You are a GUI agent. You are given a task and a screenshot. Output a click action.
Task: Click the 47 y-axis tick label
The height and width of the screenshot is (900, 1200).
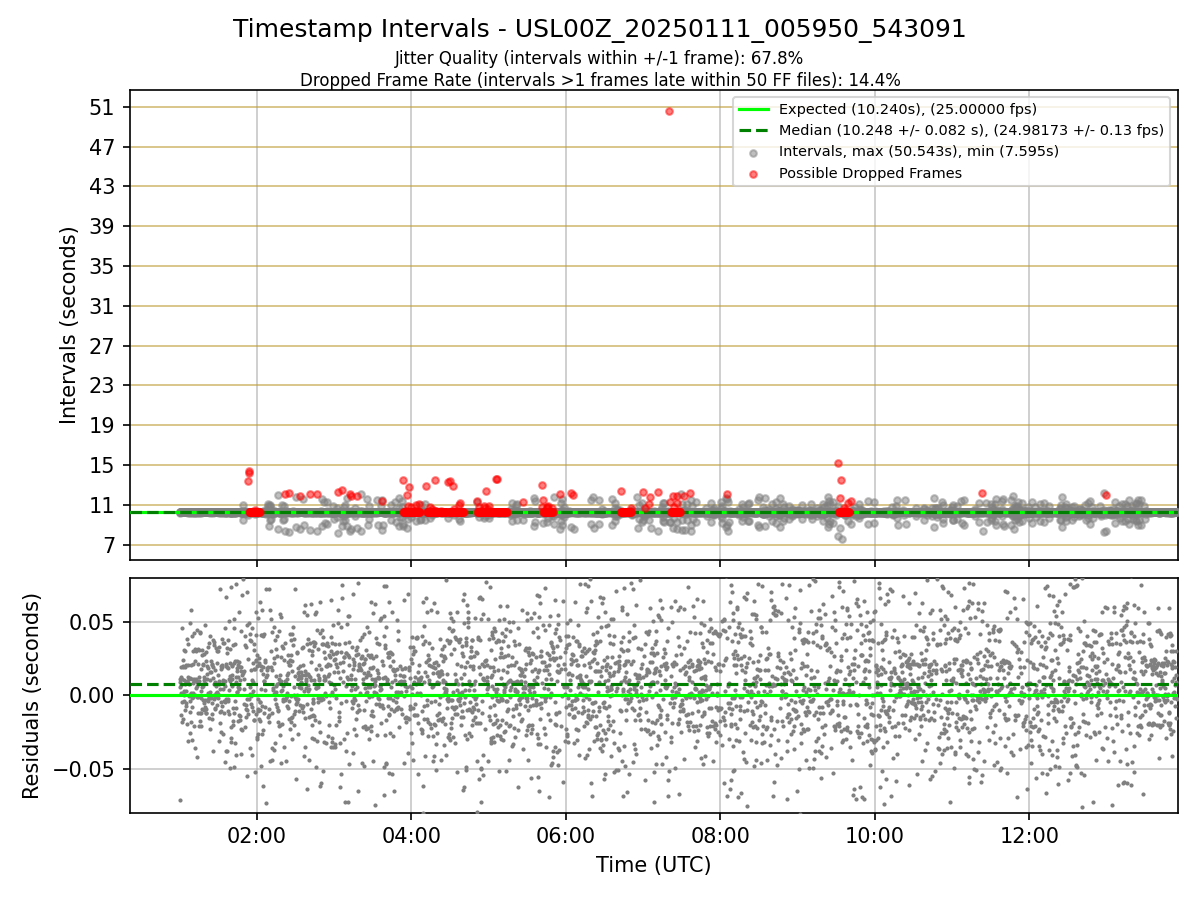pyautogui.click(x=104, y=147)
